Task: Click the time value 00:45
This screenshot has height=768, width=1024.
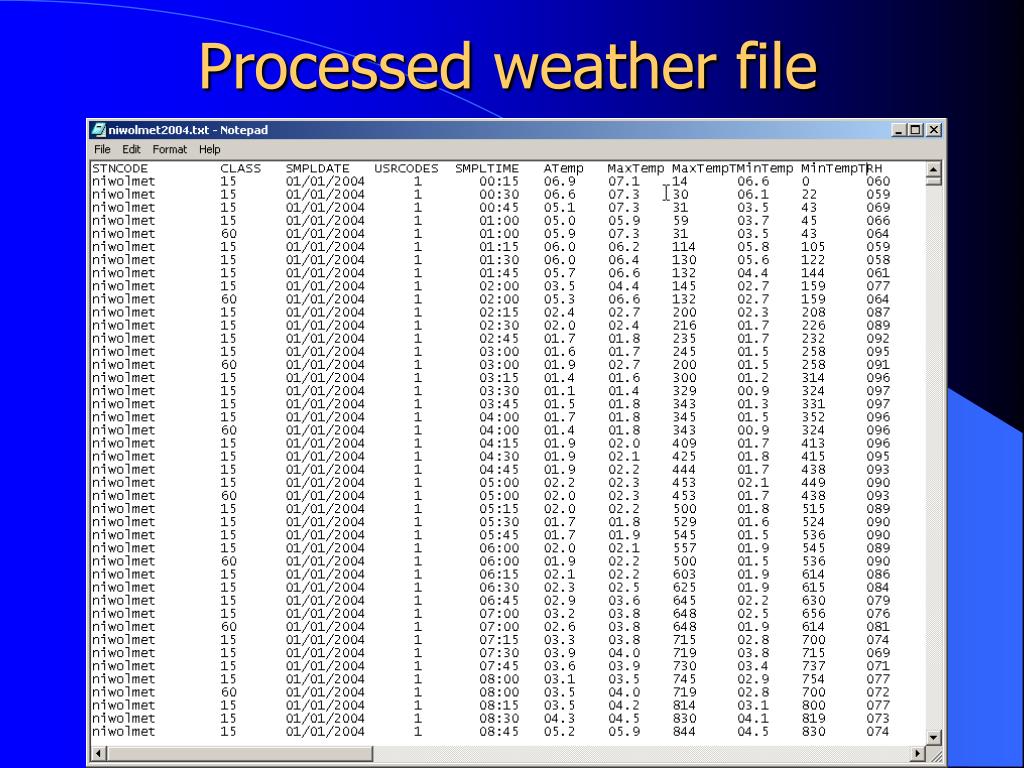Action: pos(499,208)
